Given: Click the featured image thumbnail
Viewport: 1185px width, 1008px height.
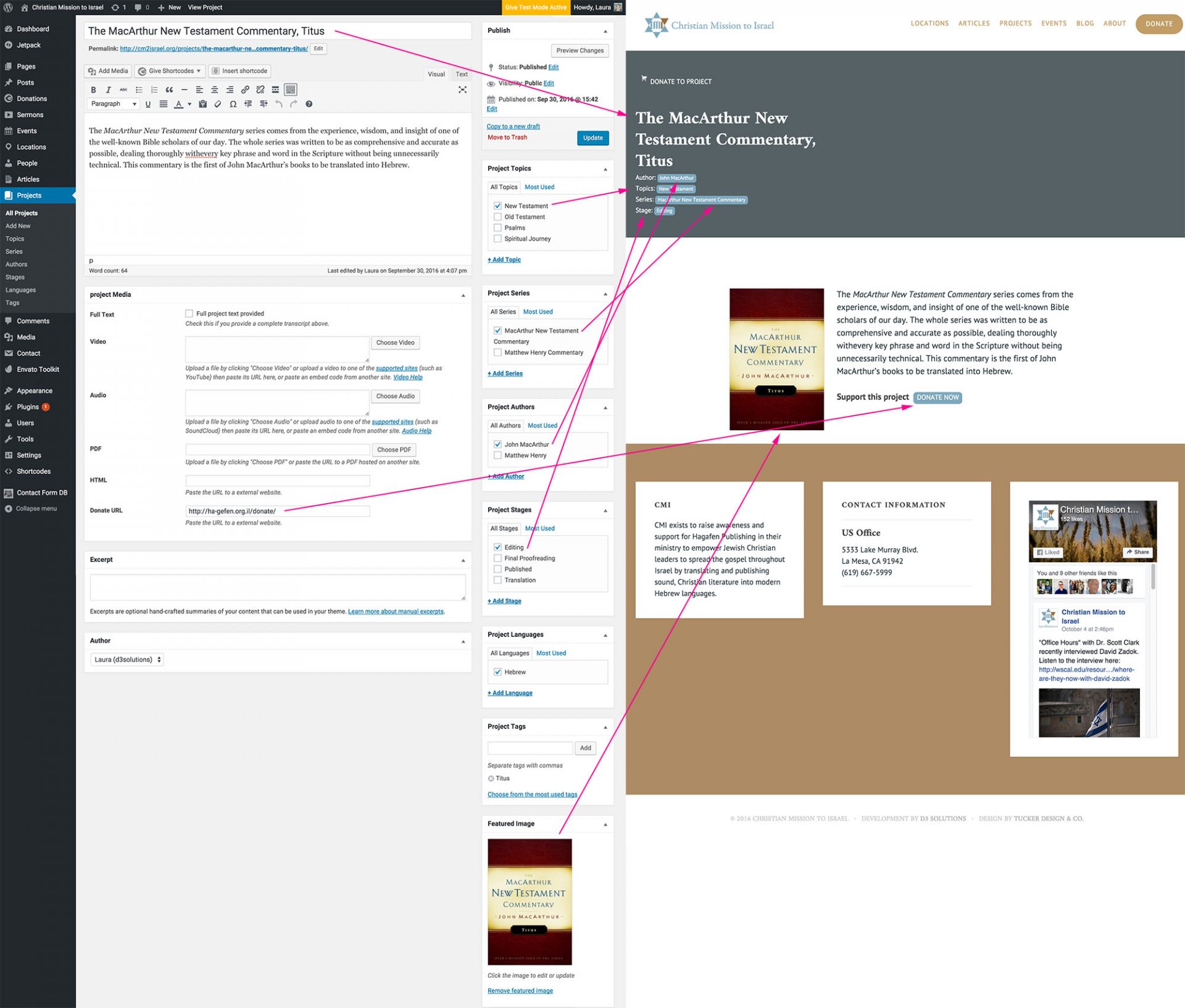Looking at the screenshot, I should point(530,902).
